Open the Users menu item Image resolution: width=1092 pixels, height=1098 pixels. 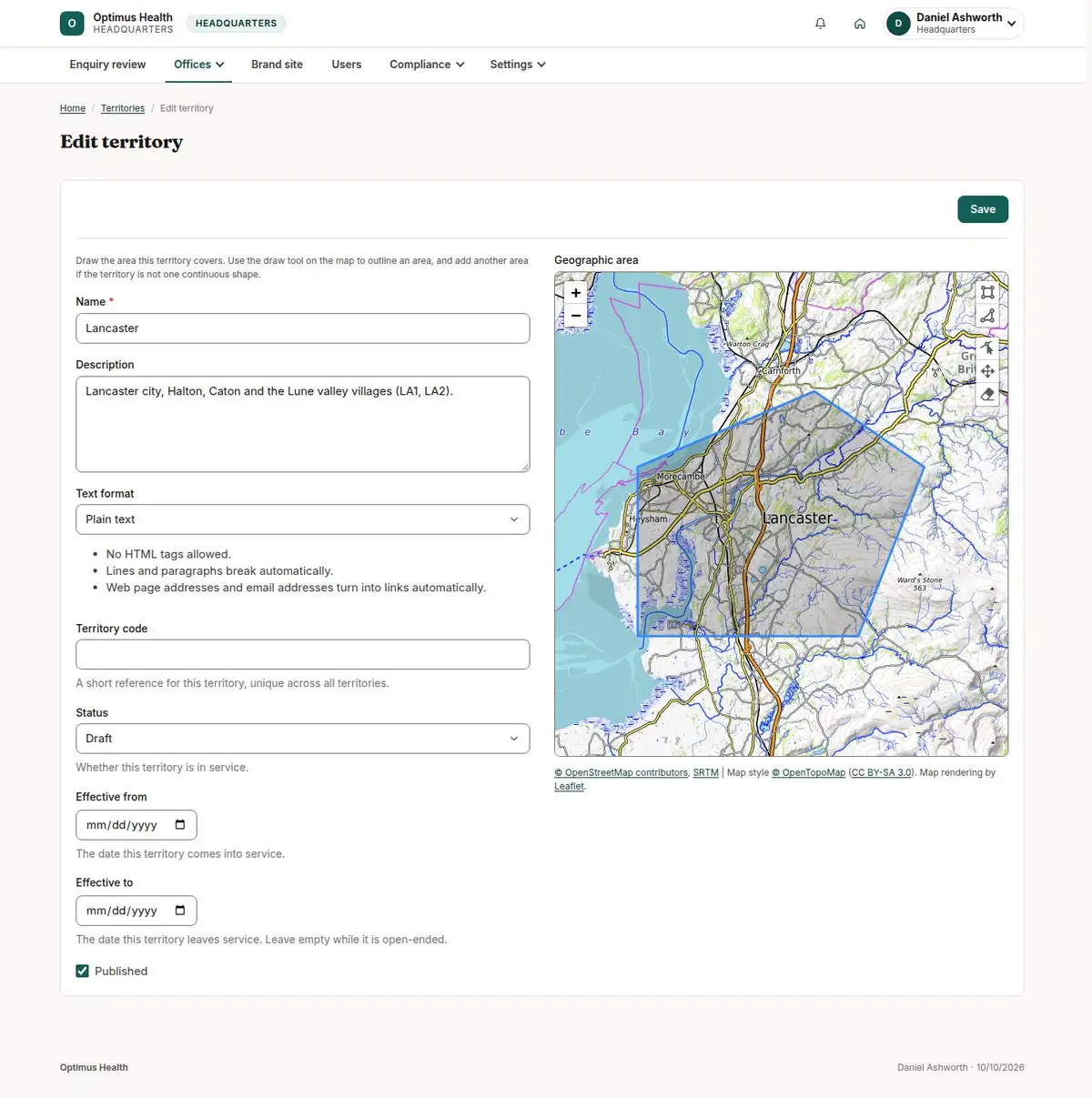[x=347, y=65]
